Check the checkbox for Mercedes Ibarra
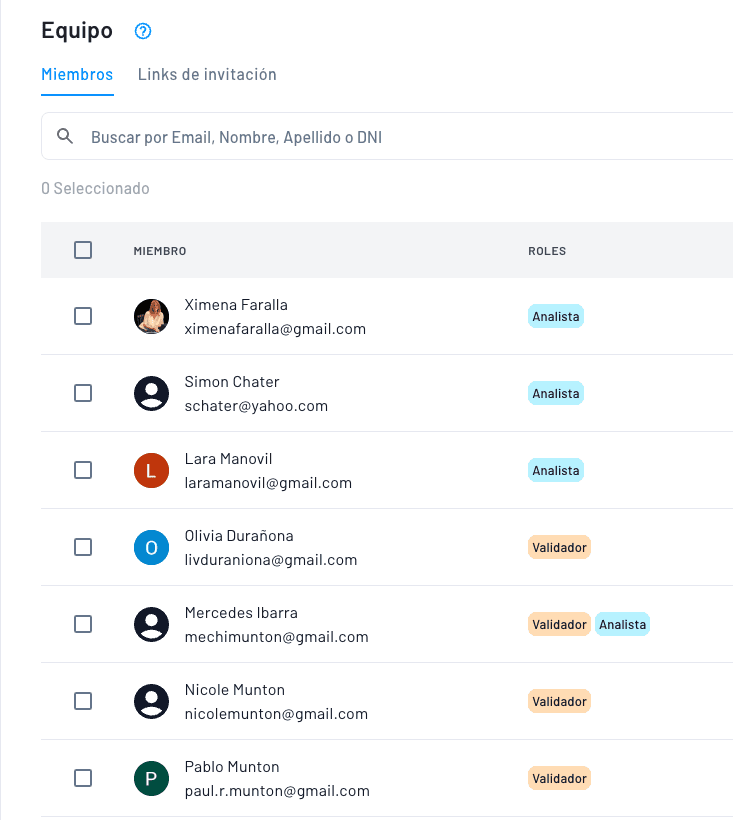This screenshot has width=733, height=820. click(x=83, y=624)
